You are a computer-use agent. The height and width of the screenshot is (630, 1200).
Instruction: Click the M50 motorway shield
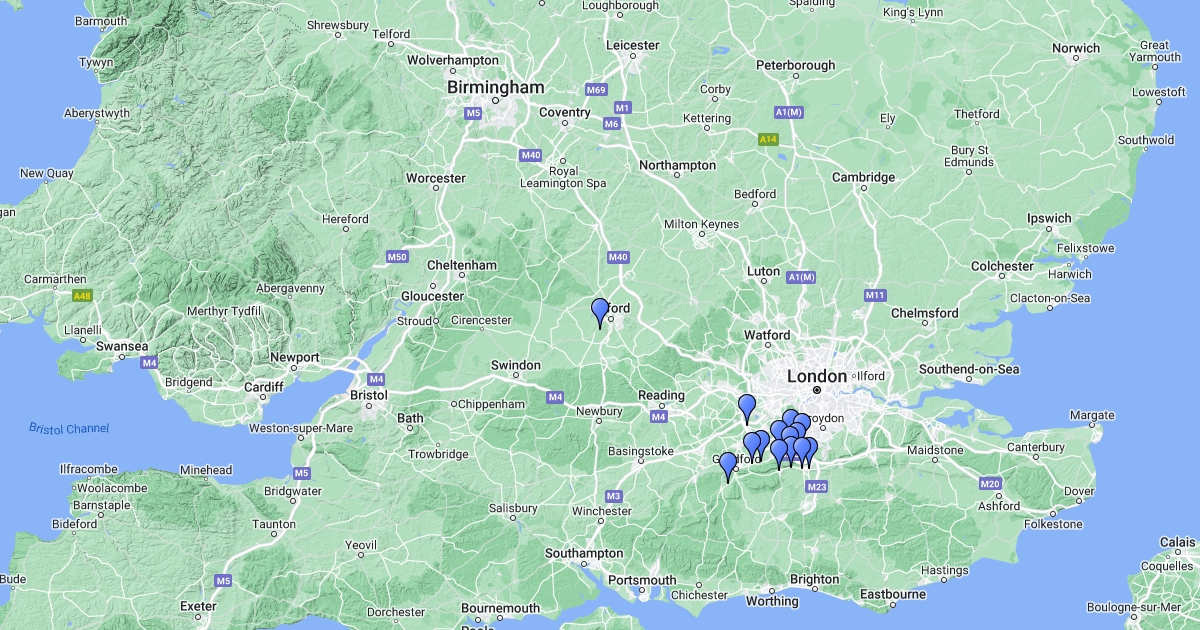[x=398, y=257]
